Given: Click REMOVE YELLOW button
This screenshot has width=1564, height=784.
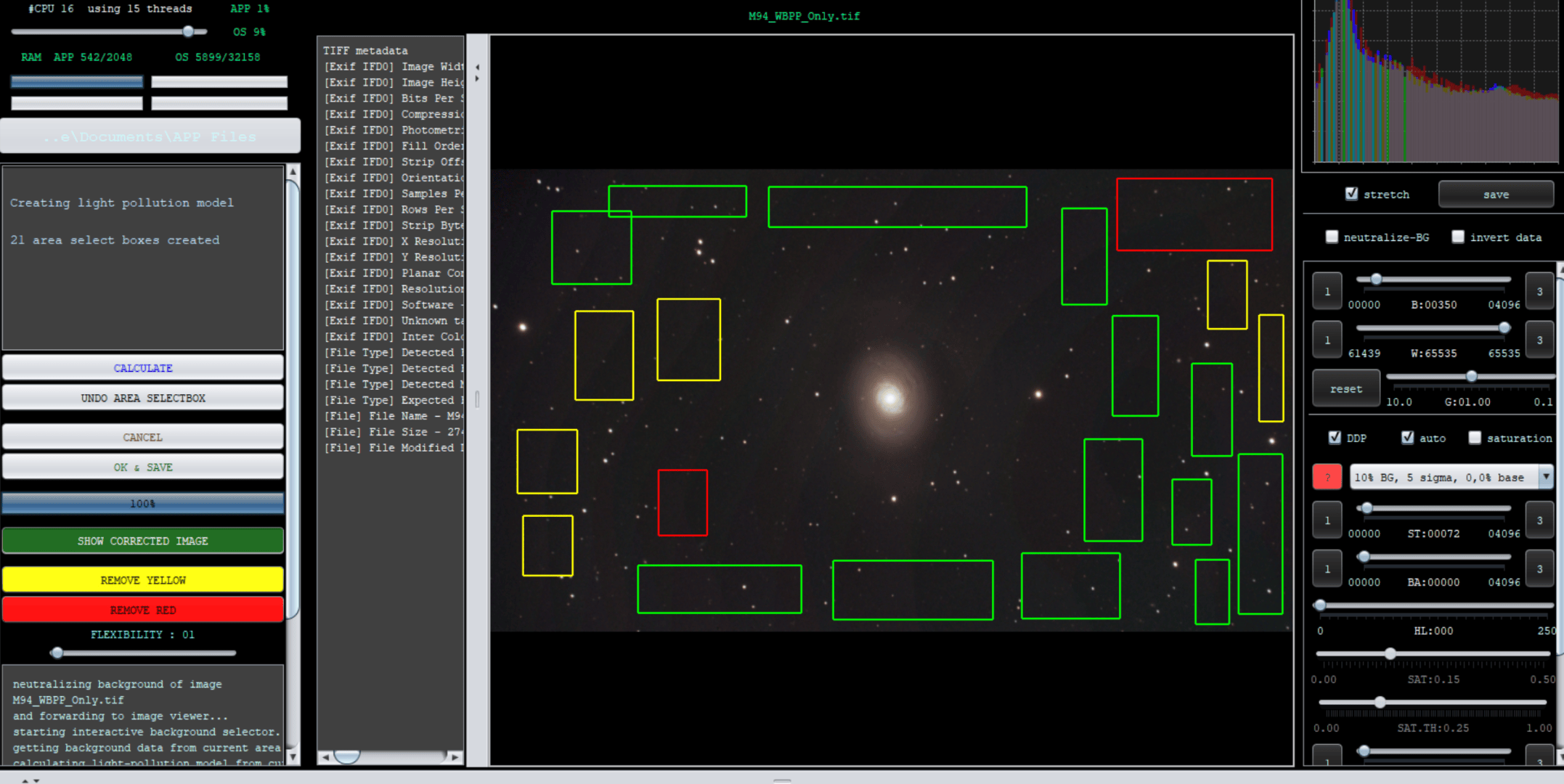Looking at the screenshot, I should coord(143,580).
